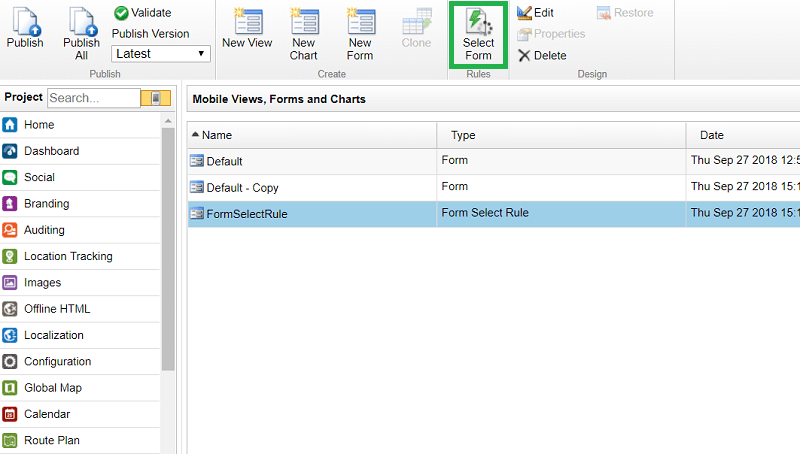This screenshot has height=454, width=800.
Task: Open Calendar in the sidebar
Action: (x=80, y=414)
